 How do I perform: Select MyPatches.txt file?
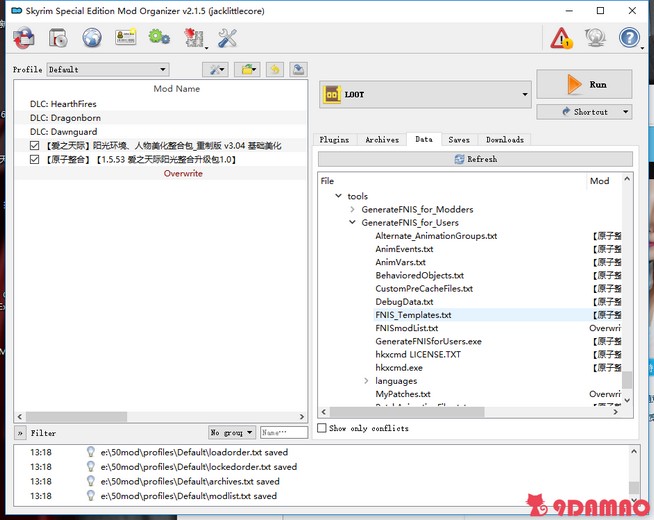pos(403,394)
